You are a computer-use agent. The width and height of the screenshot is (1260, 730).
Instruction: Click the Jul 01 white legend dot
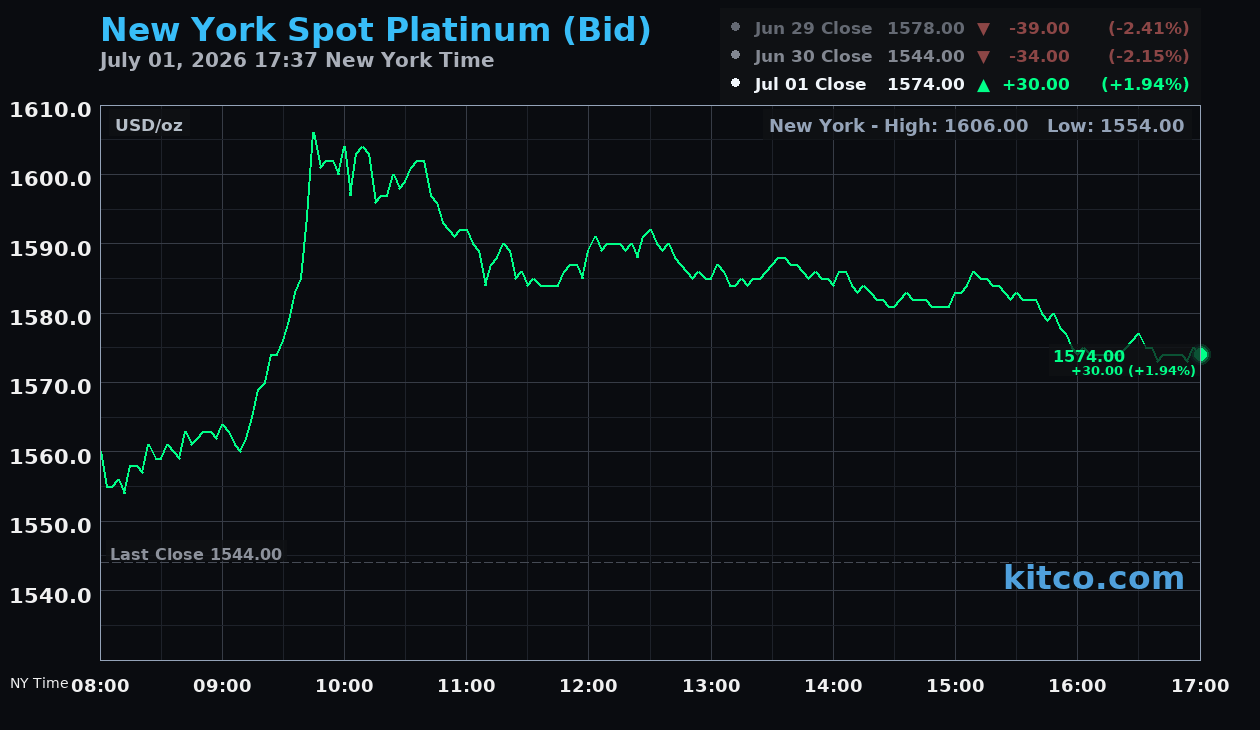pos(736,84)
